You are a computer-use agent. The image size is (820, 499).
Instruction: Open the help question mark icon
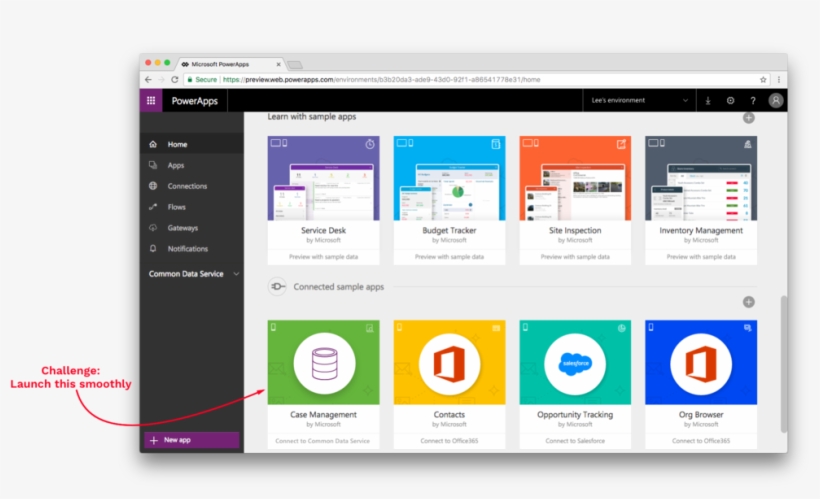click(x=753, y=100)
